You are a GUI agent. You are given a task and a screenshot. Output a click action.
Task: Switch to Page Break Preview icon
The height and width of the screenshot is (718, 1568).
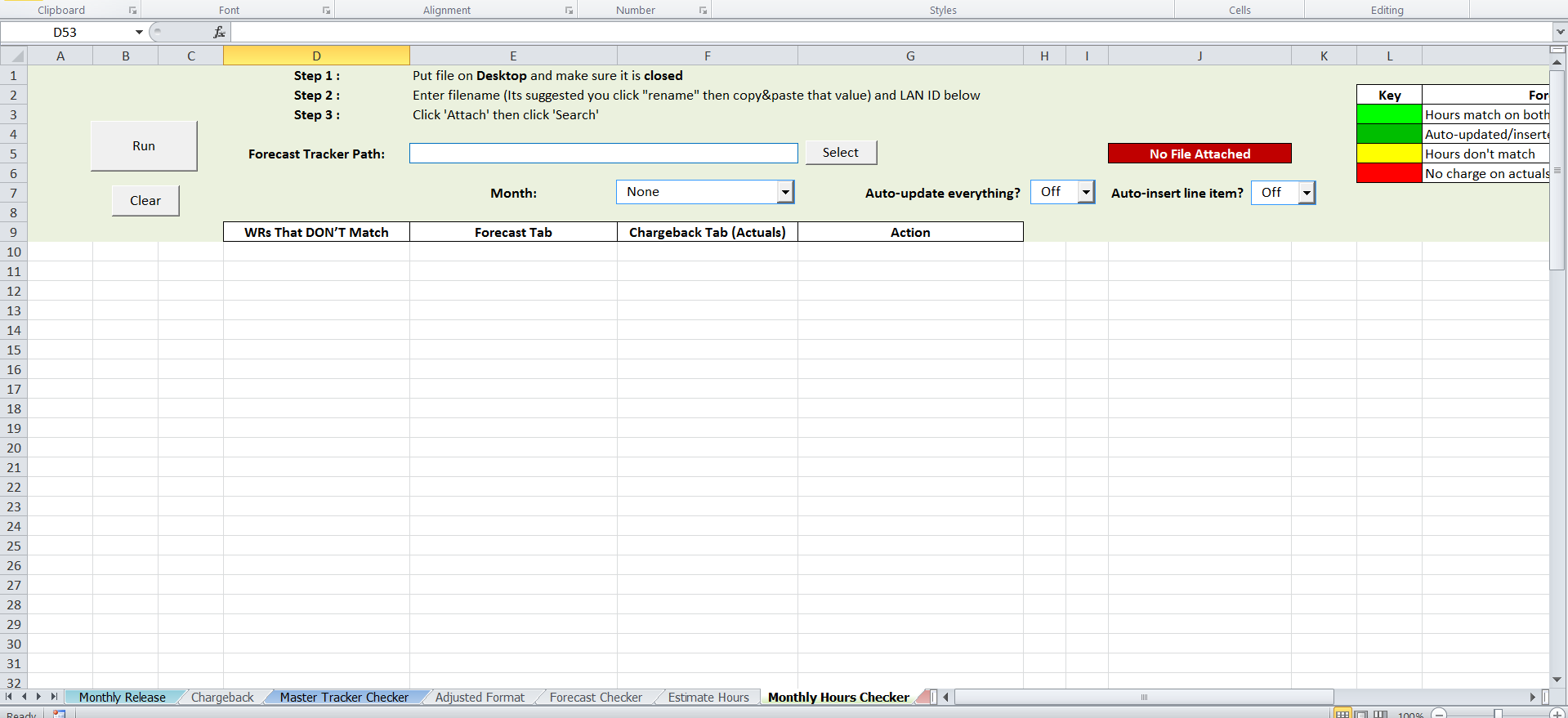[x=1380, y=714]
